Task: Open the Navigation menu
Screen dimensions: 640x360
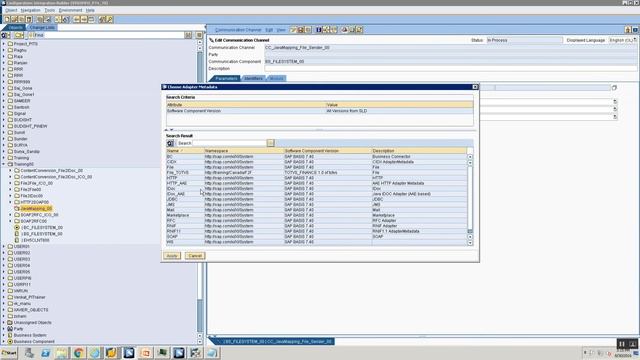Action: tap(31, 10)
